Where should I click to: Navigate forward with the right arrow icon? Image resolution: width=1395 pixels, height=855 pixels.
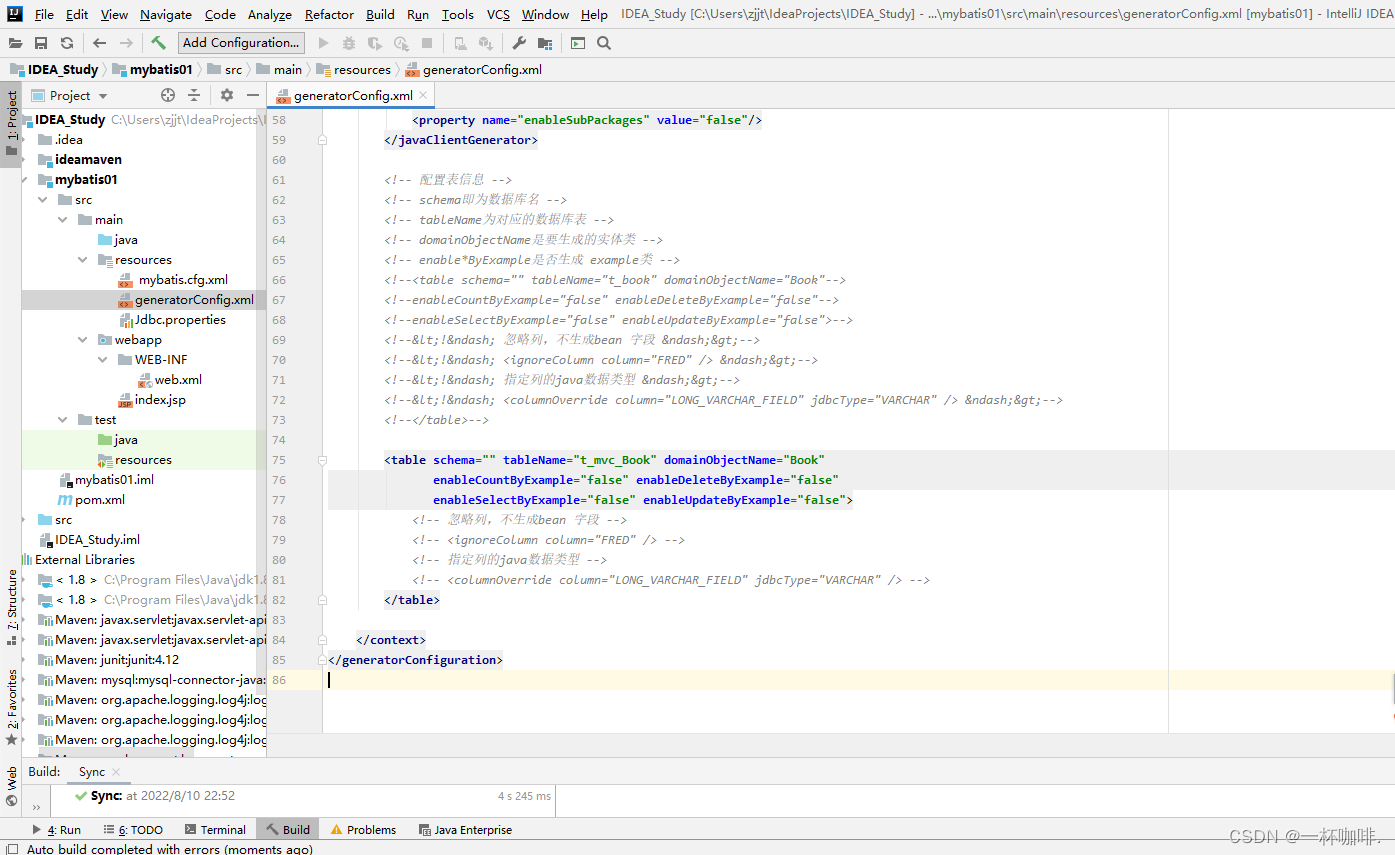coord(125,43)
